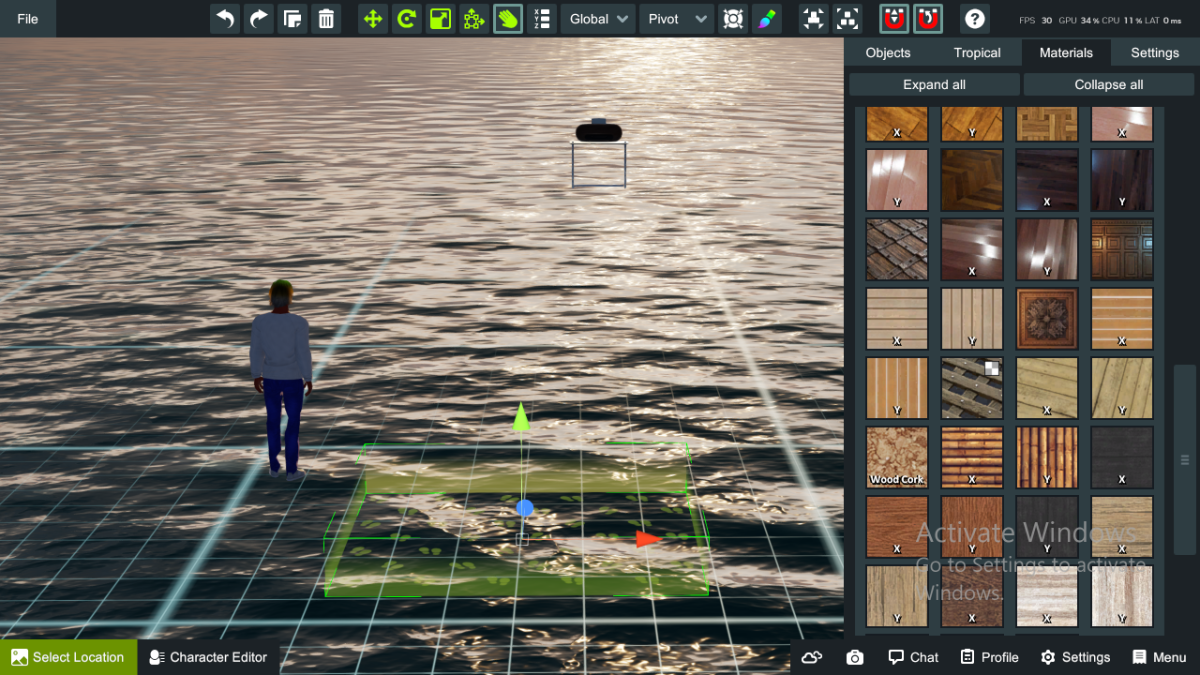The height and width of the screenshot is (675, 1200).
Task: Select the Move tool
Action: [x=373, y=19]
